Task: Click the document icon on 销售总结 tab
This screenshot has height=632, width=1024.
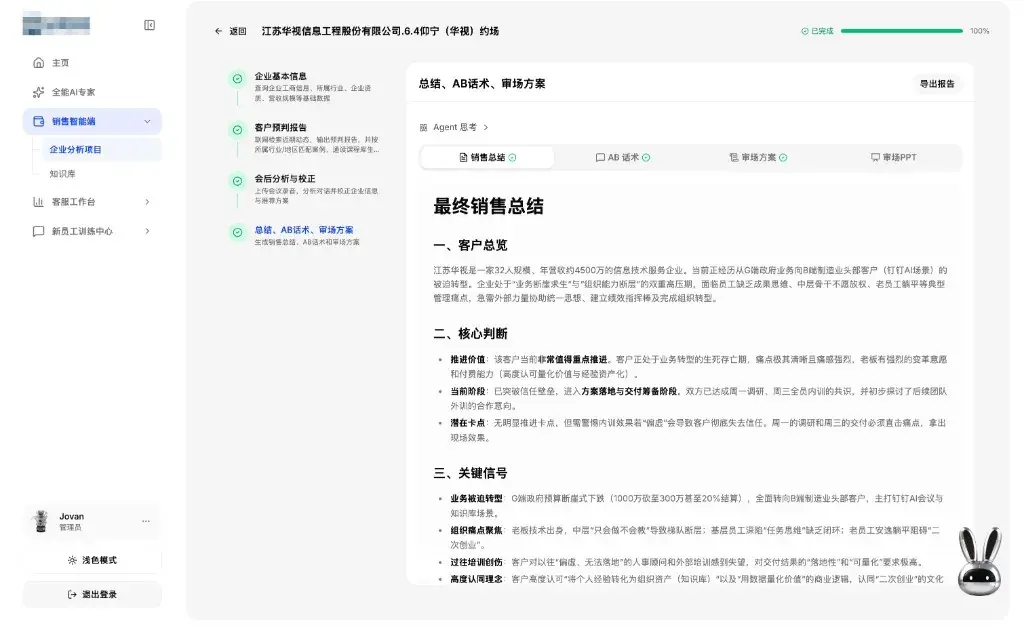Action: [x=463, y=157]
